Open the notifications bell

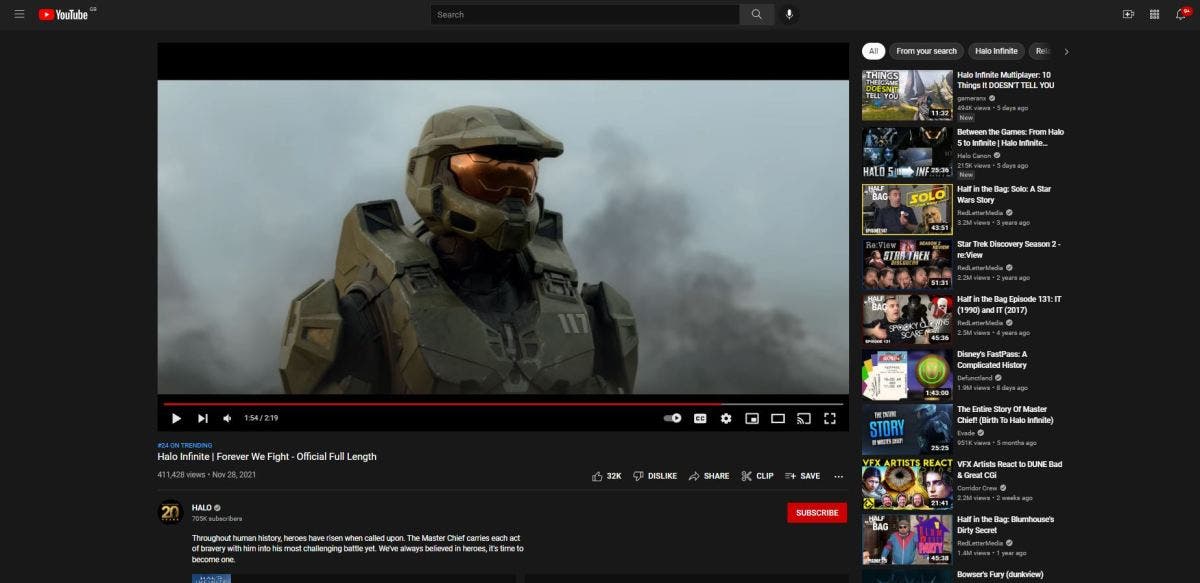pos(1182,14)
